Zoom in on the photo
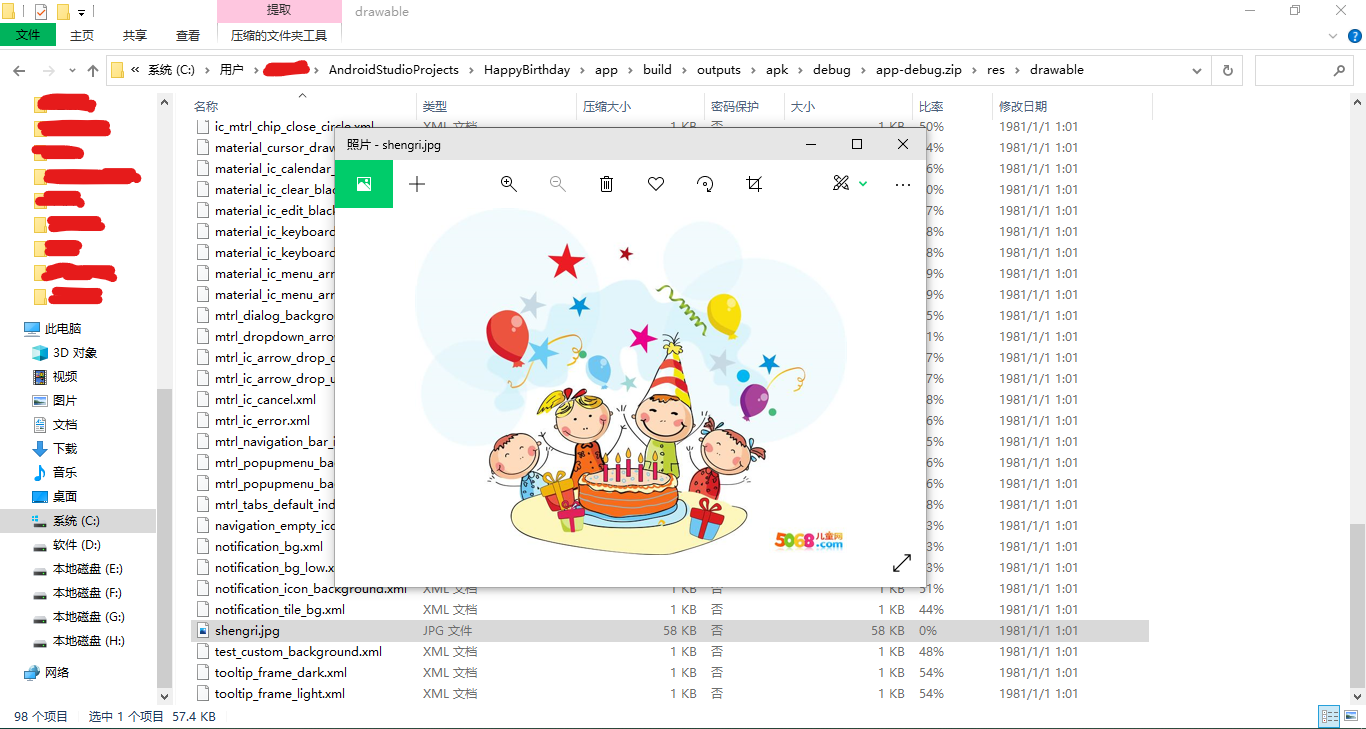 tap(508, 184)
